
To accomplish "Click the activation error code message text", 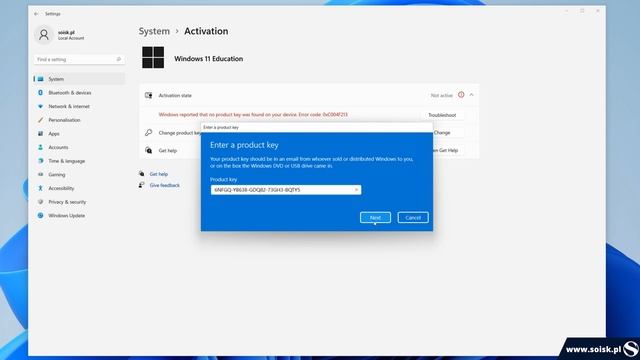I will (253, 115).
